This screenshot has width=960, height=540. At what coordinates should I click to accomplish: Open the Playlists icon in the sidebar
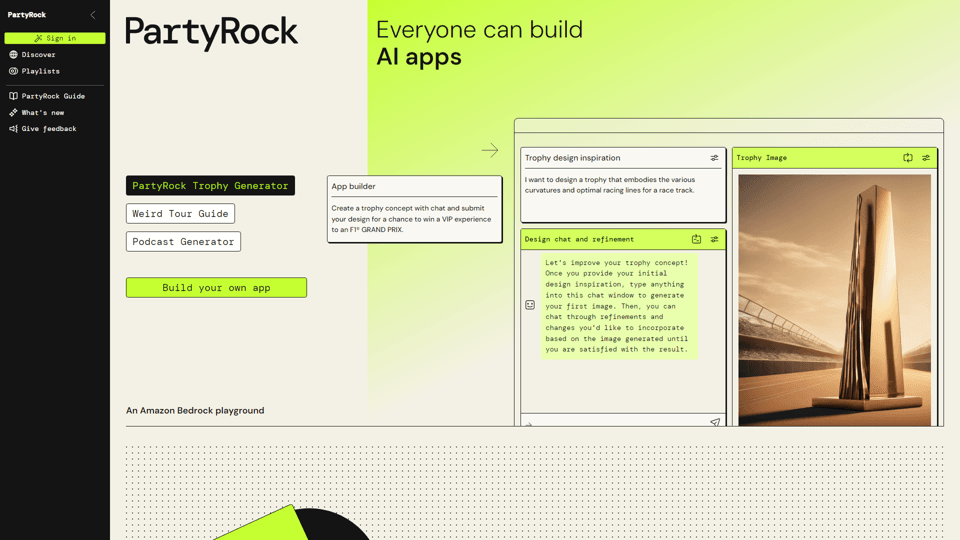click(13, 71)
